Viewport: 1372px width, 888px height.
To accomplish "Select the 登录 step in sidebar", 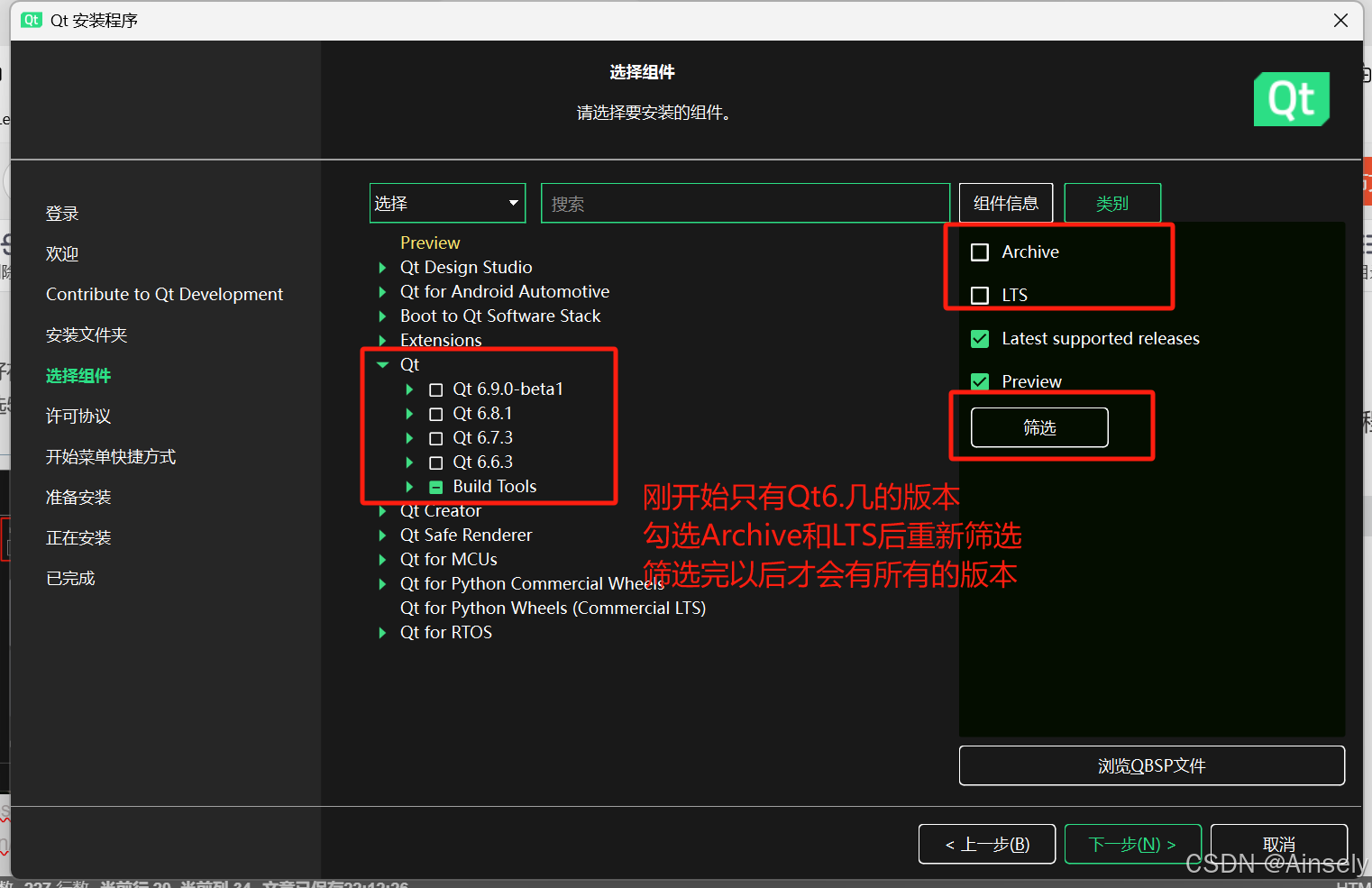I will (x=62, y=214).
